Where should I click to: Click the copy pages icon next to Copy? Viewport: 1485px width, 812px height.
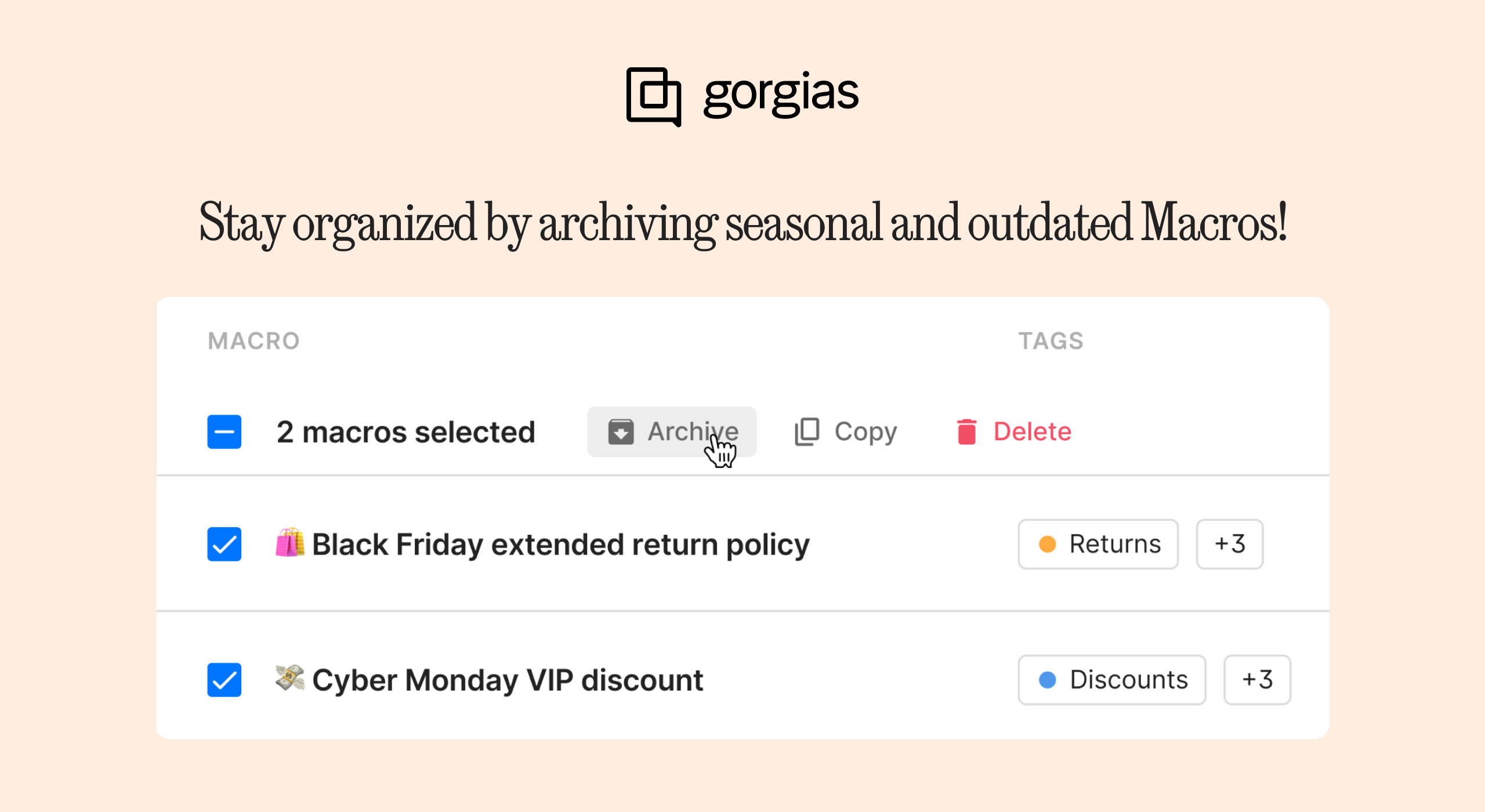pyautogui.click(x=806, y=432)
